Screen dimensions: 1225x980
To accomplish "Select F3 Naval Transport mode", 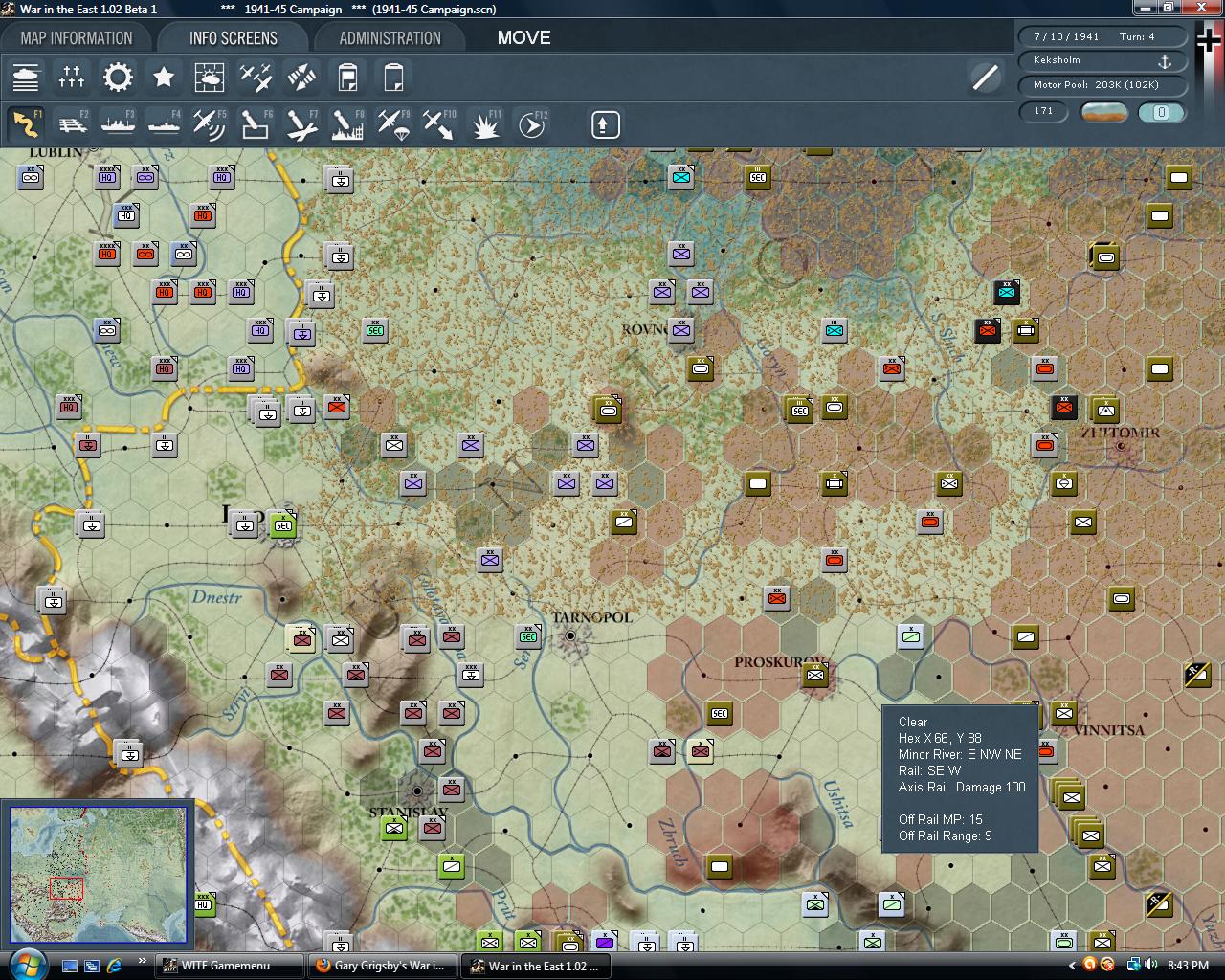I will pos(118,124).
